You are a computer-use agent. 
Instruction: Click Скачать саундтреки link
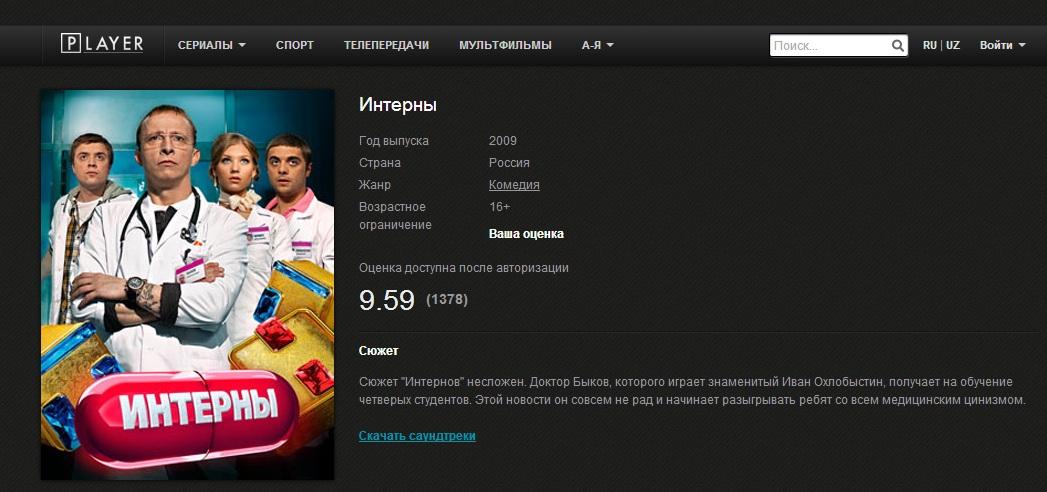click(x=417, y=436)
